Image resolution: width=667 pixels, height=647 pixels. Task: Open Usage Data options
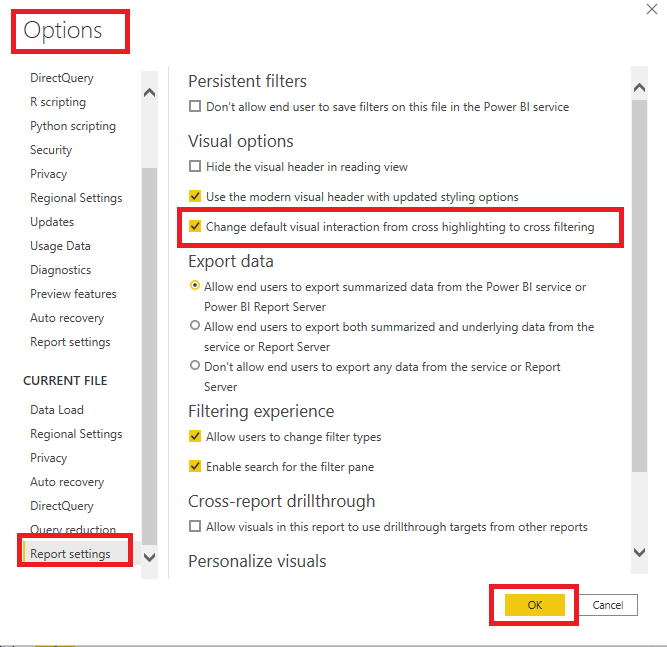60,246
